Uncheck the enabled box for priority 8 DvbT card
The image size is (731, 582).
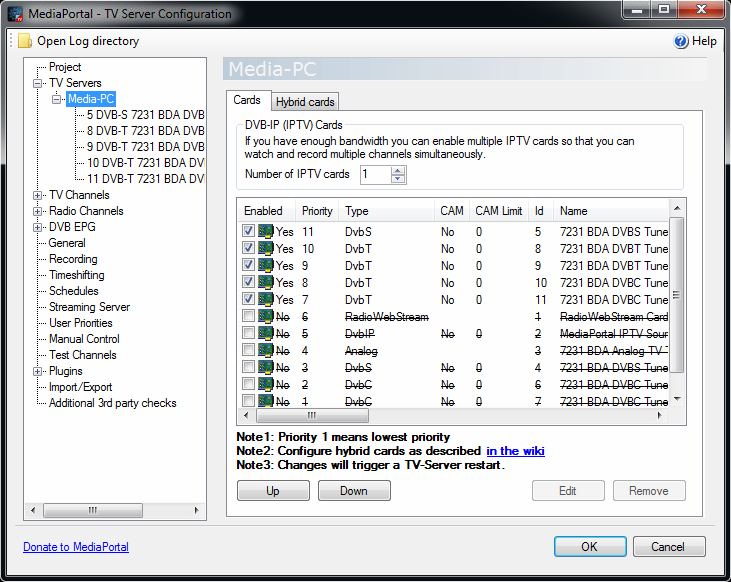pos(248,282)
